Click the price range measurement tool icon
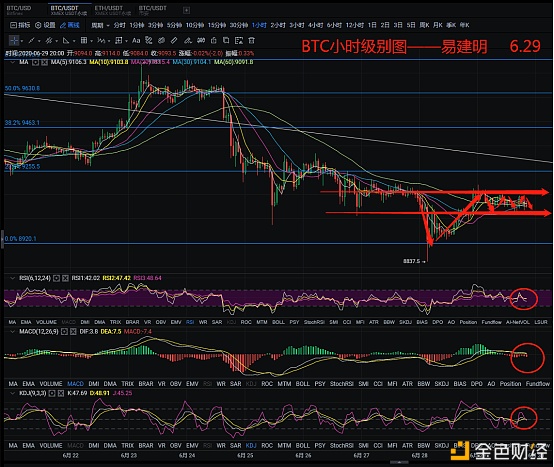 [149, 40]
